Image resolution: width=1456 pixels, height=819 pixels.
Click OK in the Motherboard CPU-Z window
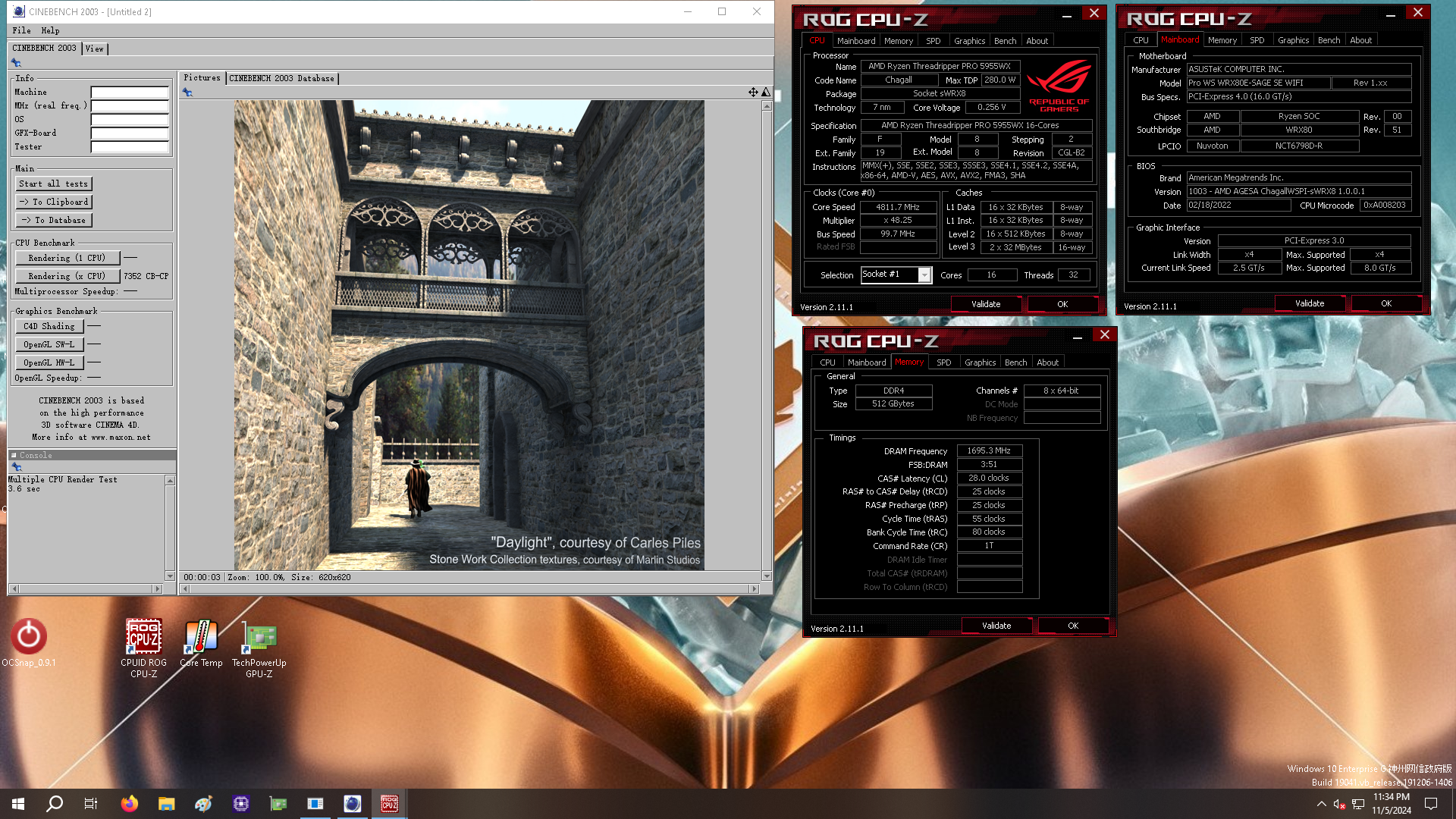point(1386,303)
